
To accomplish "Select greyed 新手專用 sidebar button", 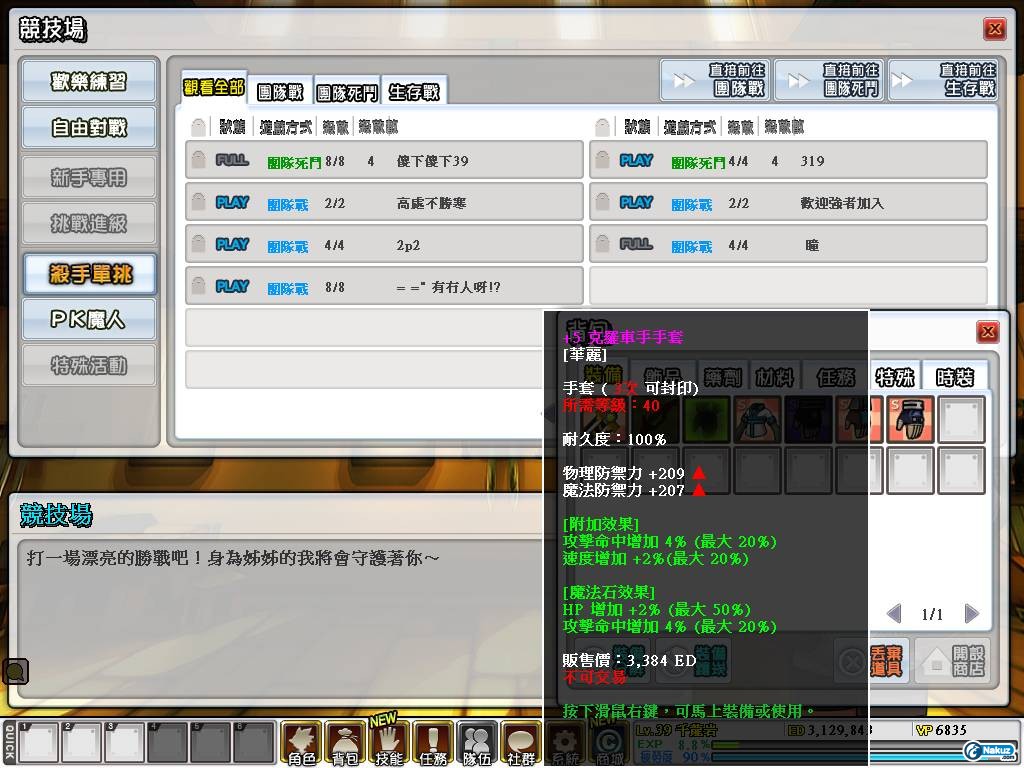I will pos(89,177).
